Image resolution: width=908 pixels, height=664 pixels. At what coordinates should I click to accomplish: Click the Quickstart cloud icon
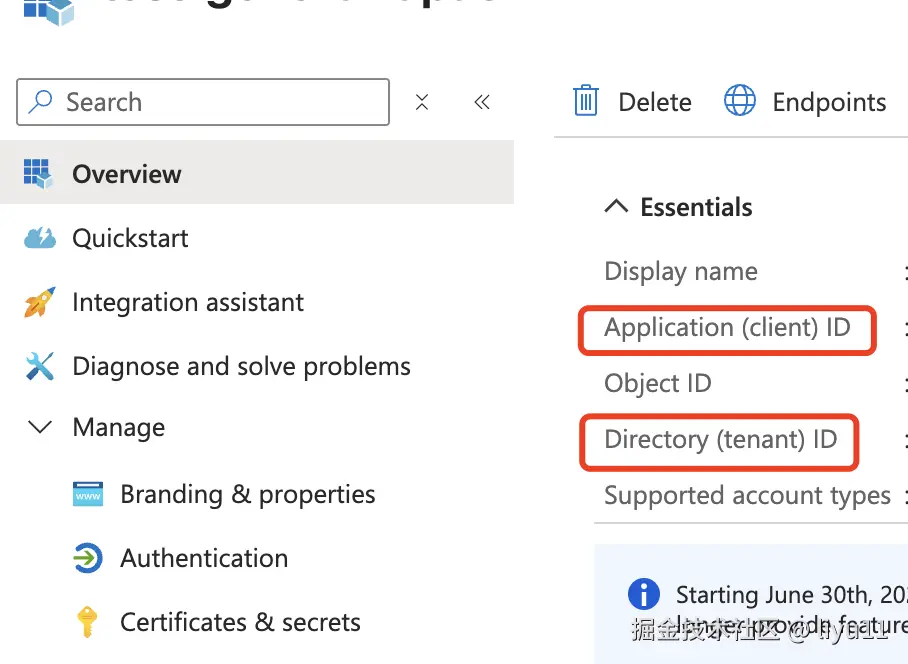pos(40,238)
